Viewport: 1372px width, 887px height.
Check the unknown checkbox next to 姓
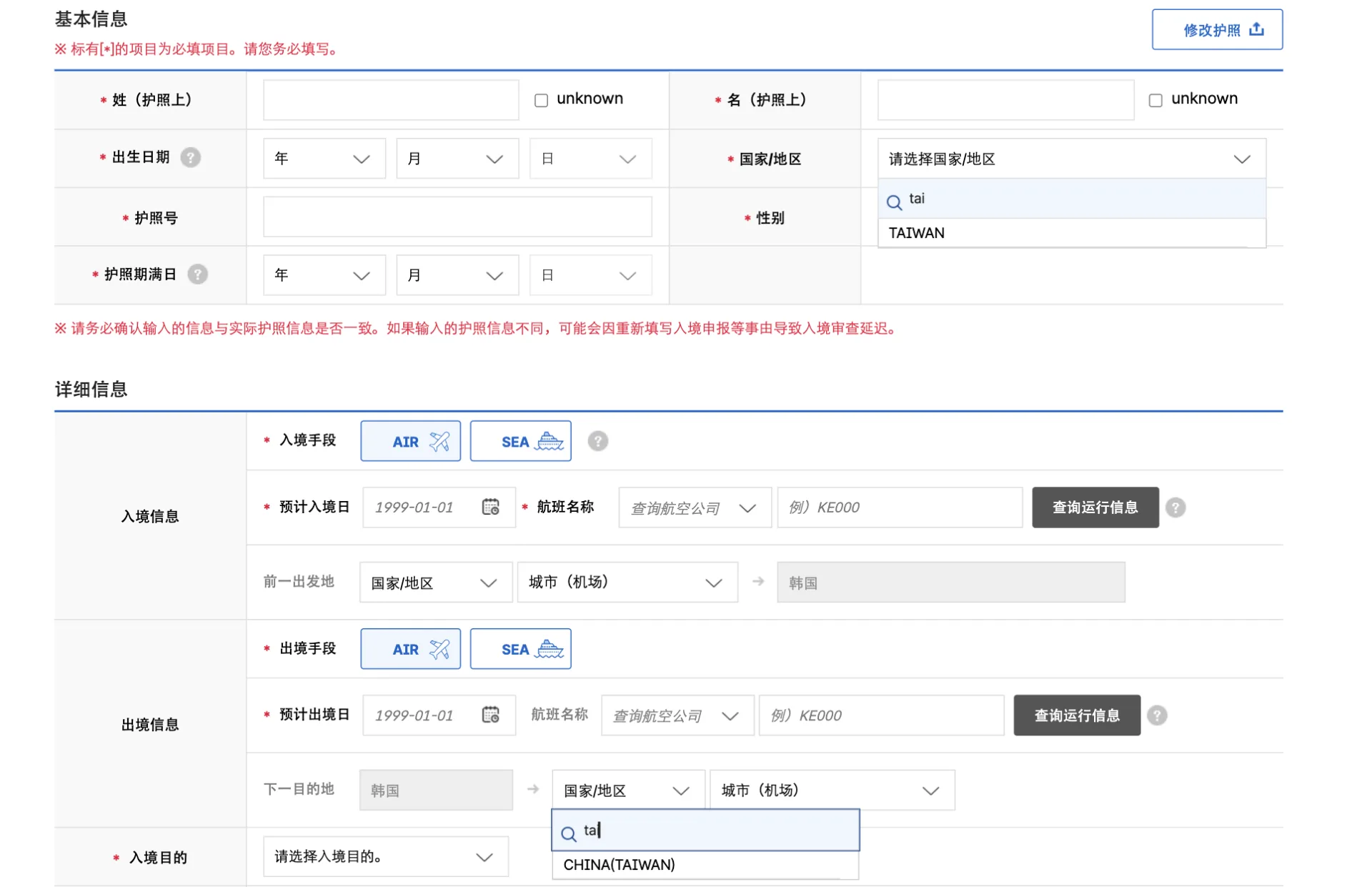(540, 100)
